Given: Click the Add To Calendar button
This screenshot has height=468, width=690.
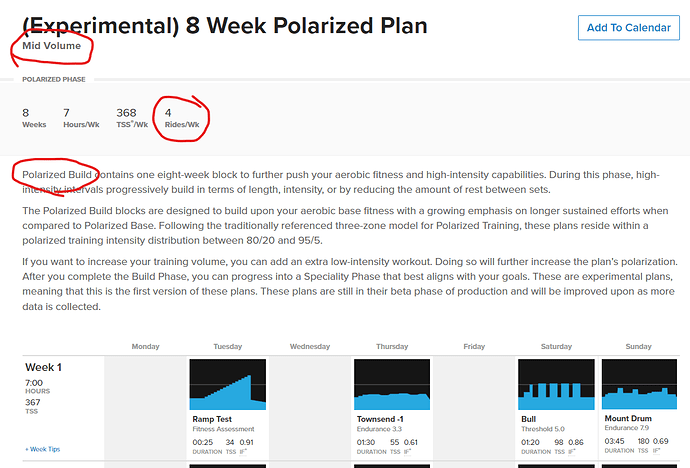Looking at the screenshot, I should pos(628,28).
